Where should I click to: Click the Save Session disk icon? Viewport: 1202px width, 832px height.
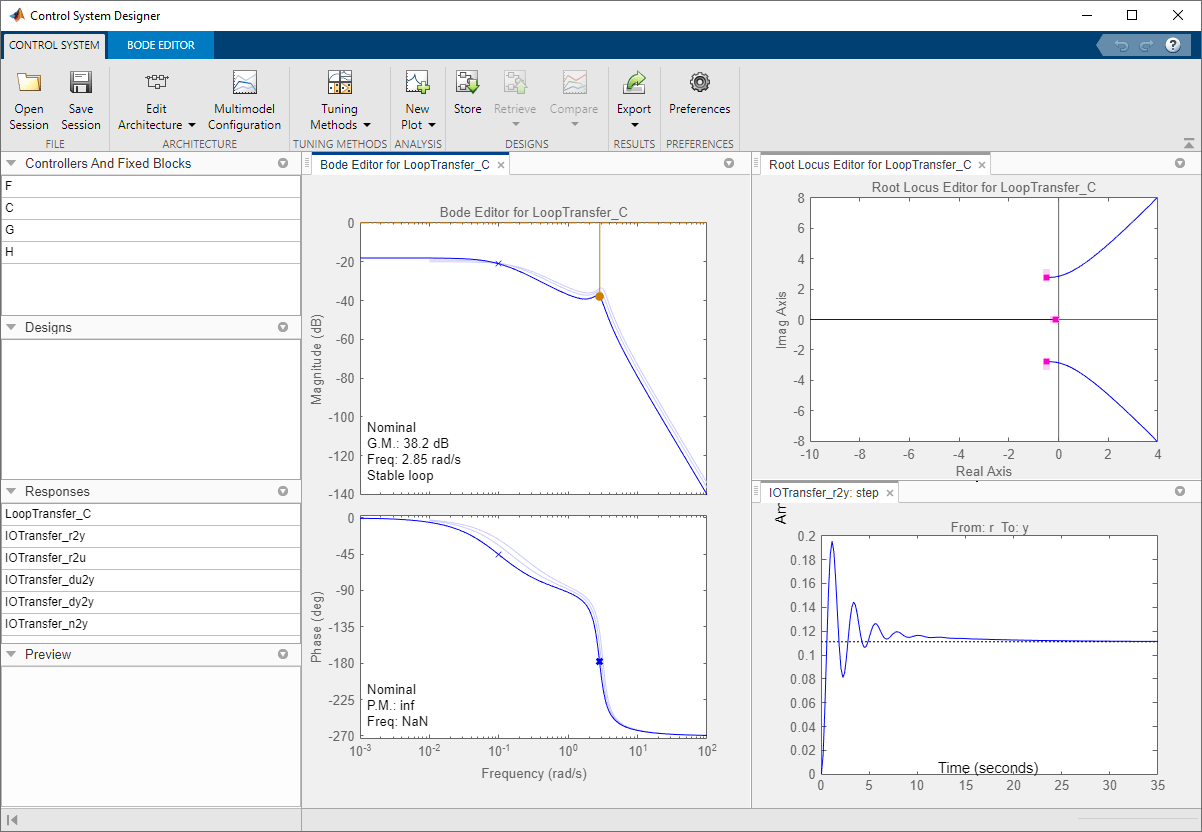click(x=80, y=84)
